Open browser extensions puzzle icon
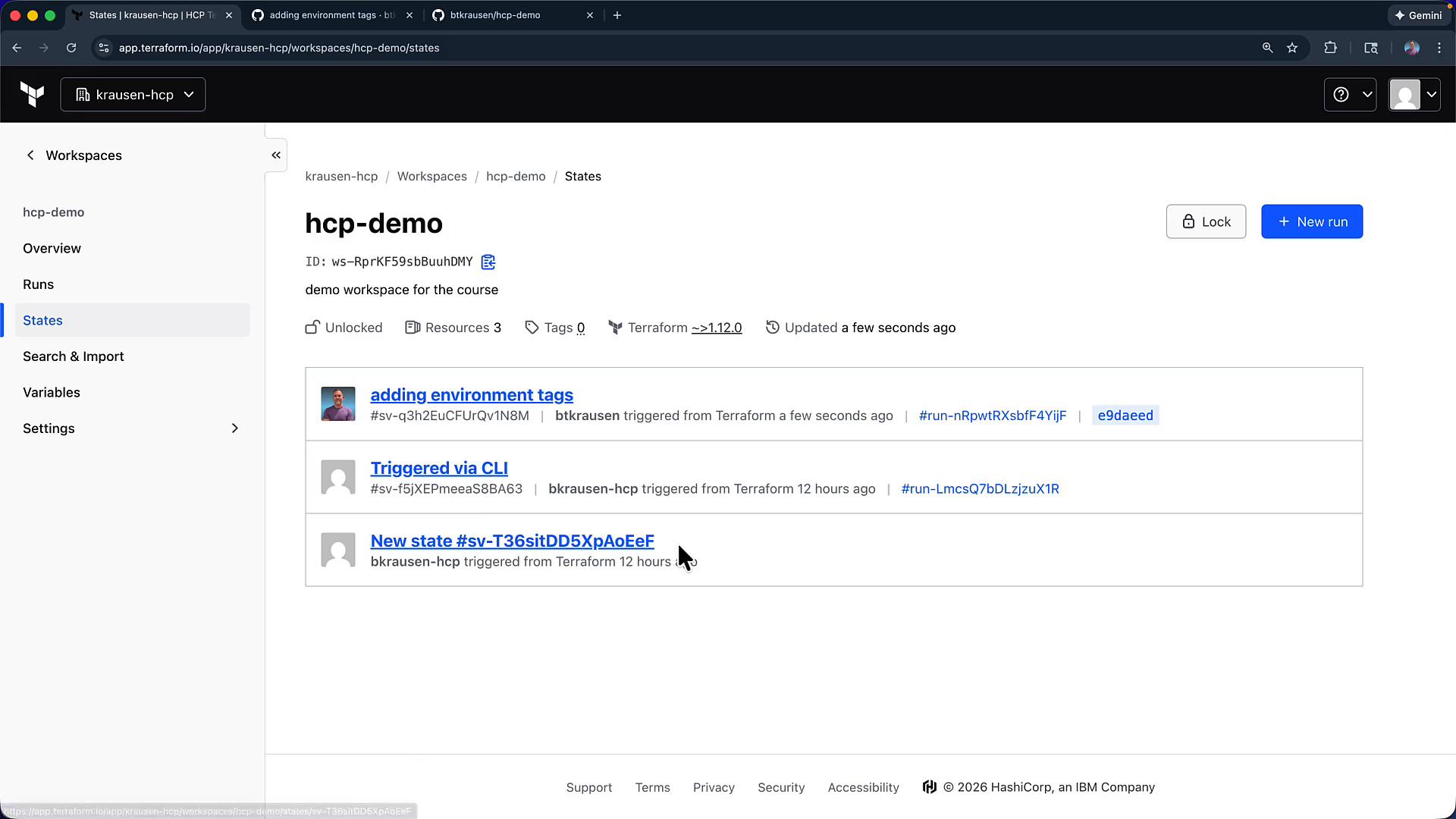1456x819 pixels. pyautogui.click(x=1330, y=48)
